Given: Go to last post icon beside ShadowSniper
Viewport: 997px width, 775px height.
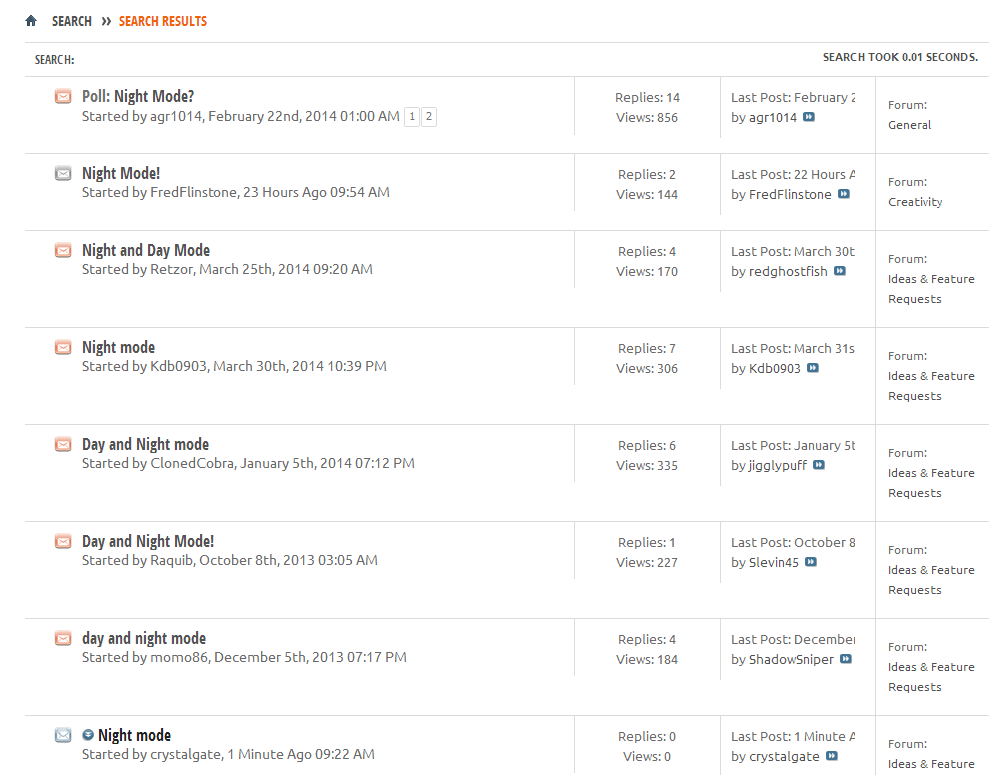Looking at the screenshot, I should pos(846,660).
